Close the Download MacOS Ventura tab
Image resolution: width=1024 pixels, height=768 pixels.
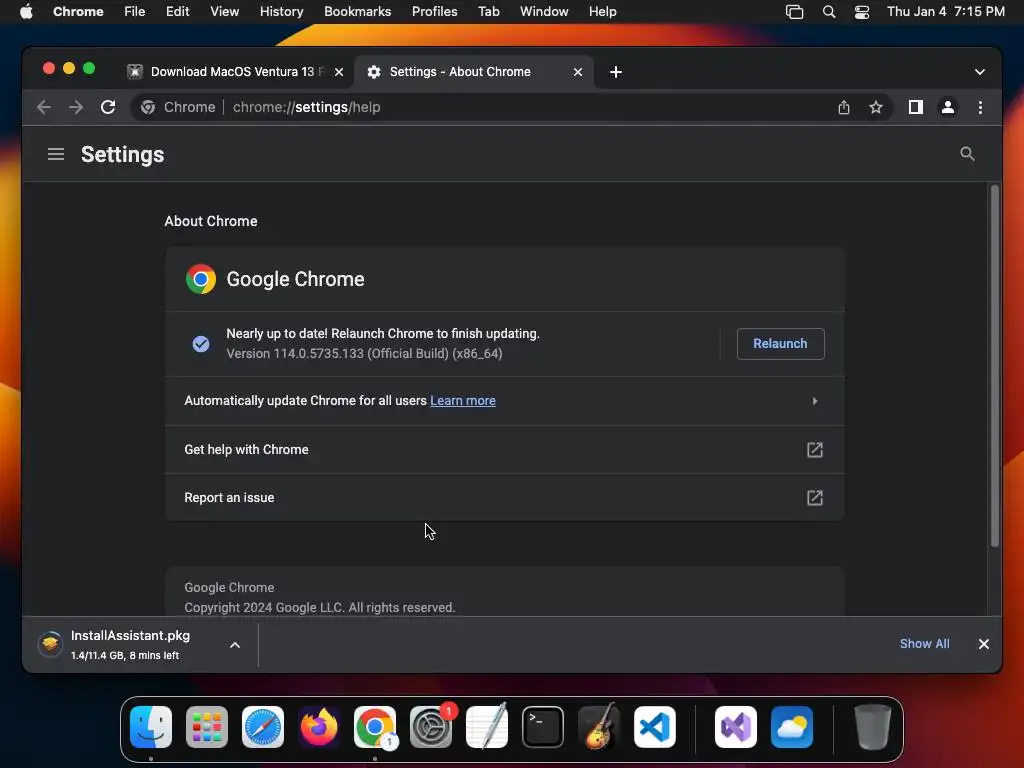pos(339,72)
